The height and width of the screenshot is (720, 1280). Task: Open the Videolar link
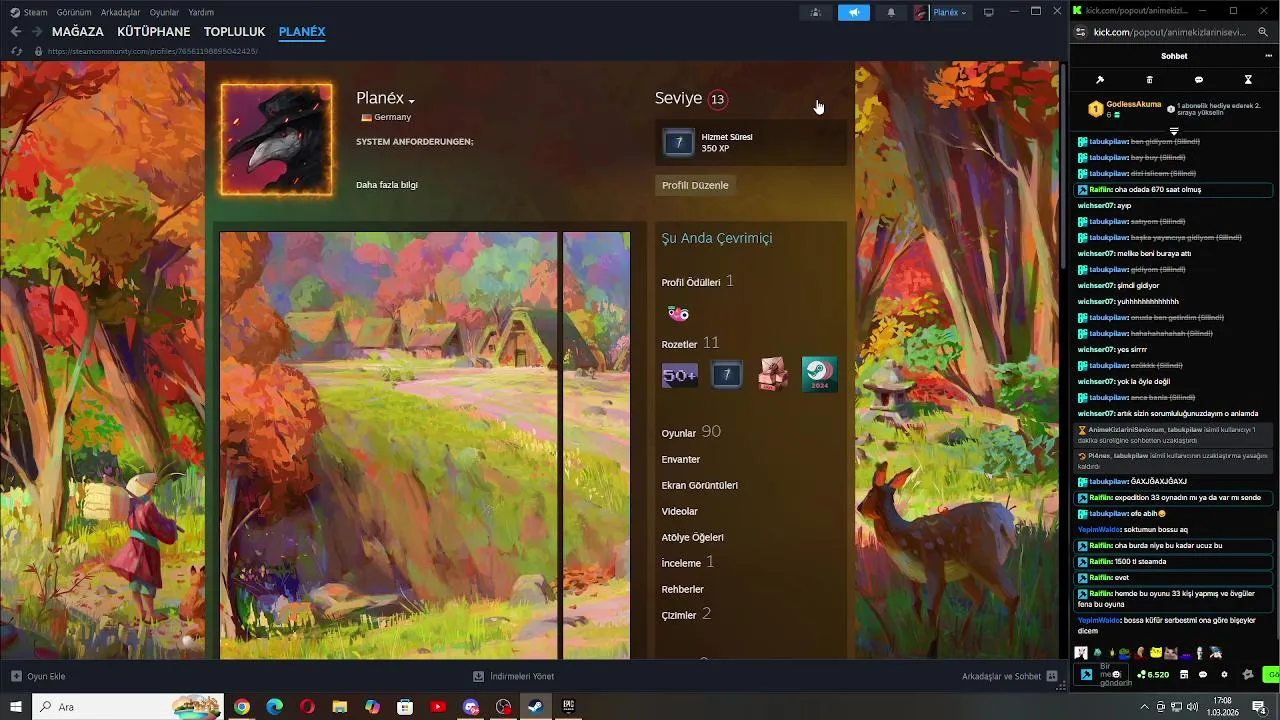[680, 512]
